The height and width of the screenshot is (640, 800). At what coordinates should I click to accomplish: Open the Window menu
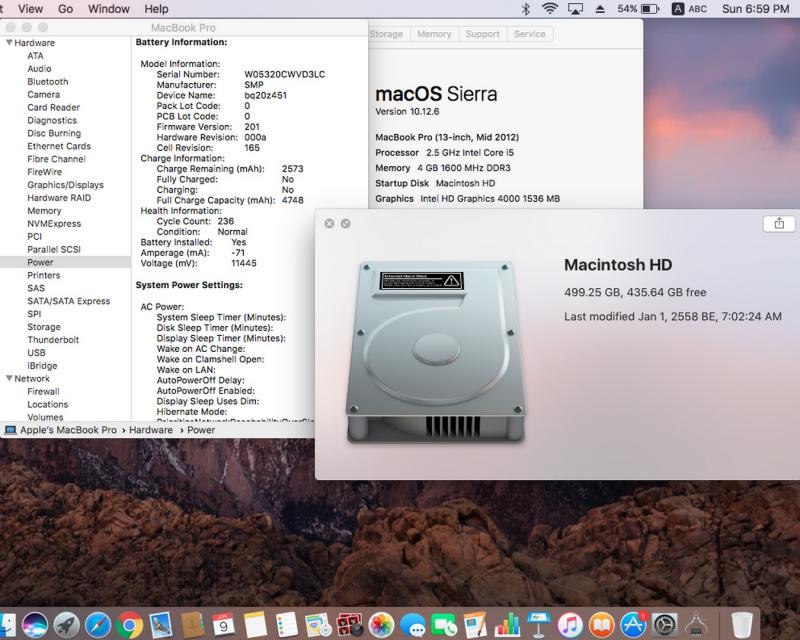(x=108, y=9)
